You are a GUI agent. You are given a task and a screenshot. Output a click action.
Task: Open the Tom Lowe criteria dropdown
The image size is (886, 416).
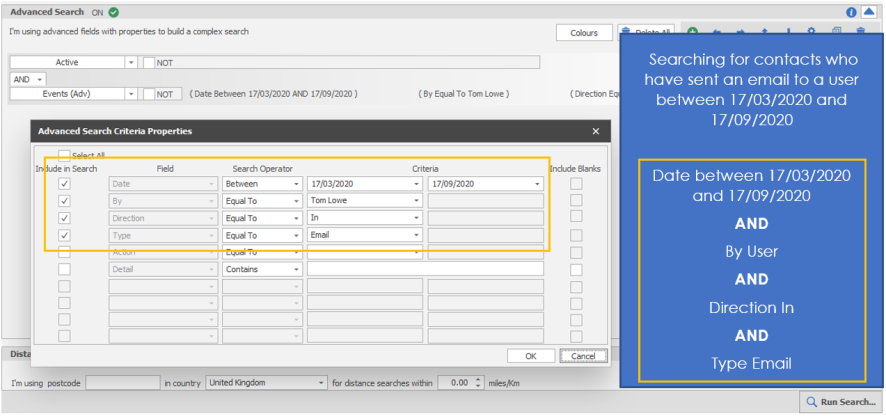(x=415, y=201)
